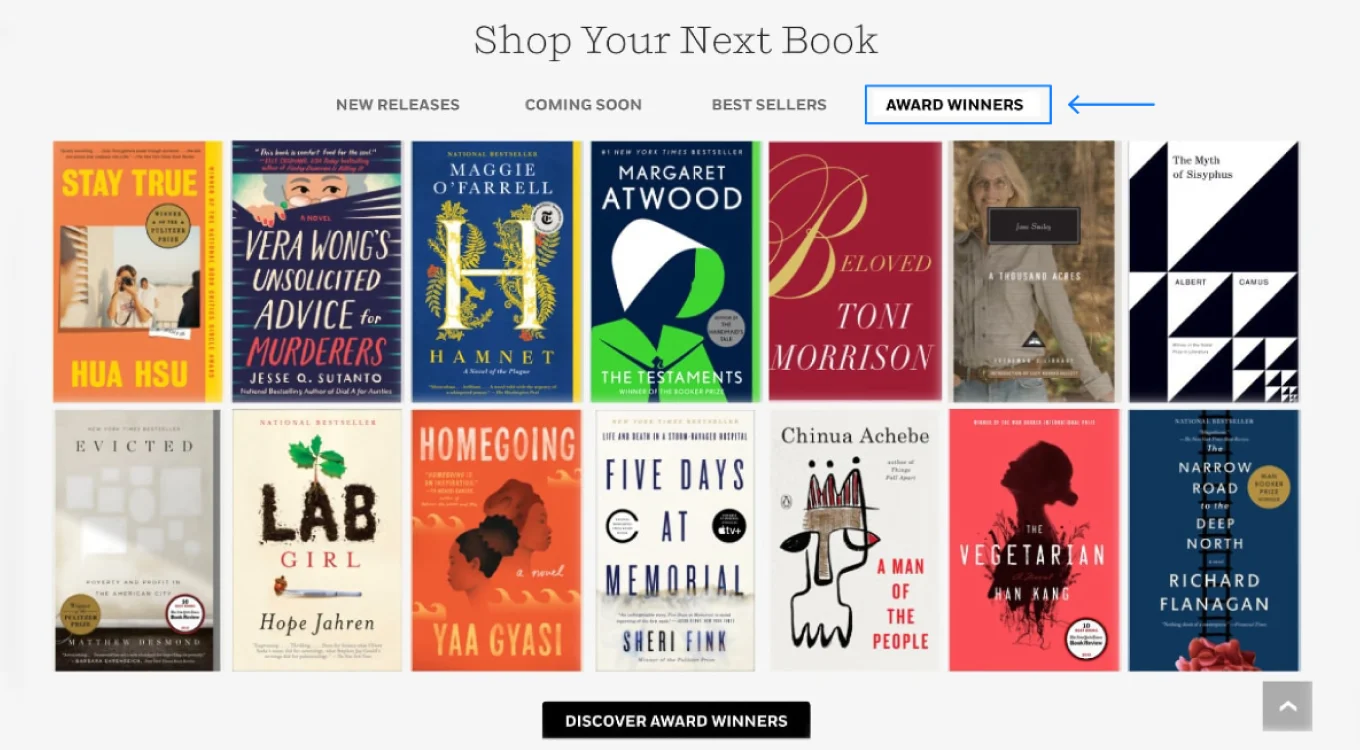Screen dimensions: 1360x750
Task: Open the Stay True book cover
Action: (138, 271)
